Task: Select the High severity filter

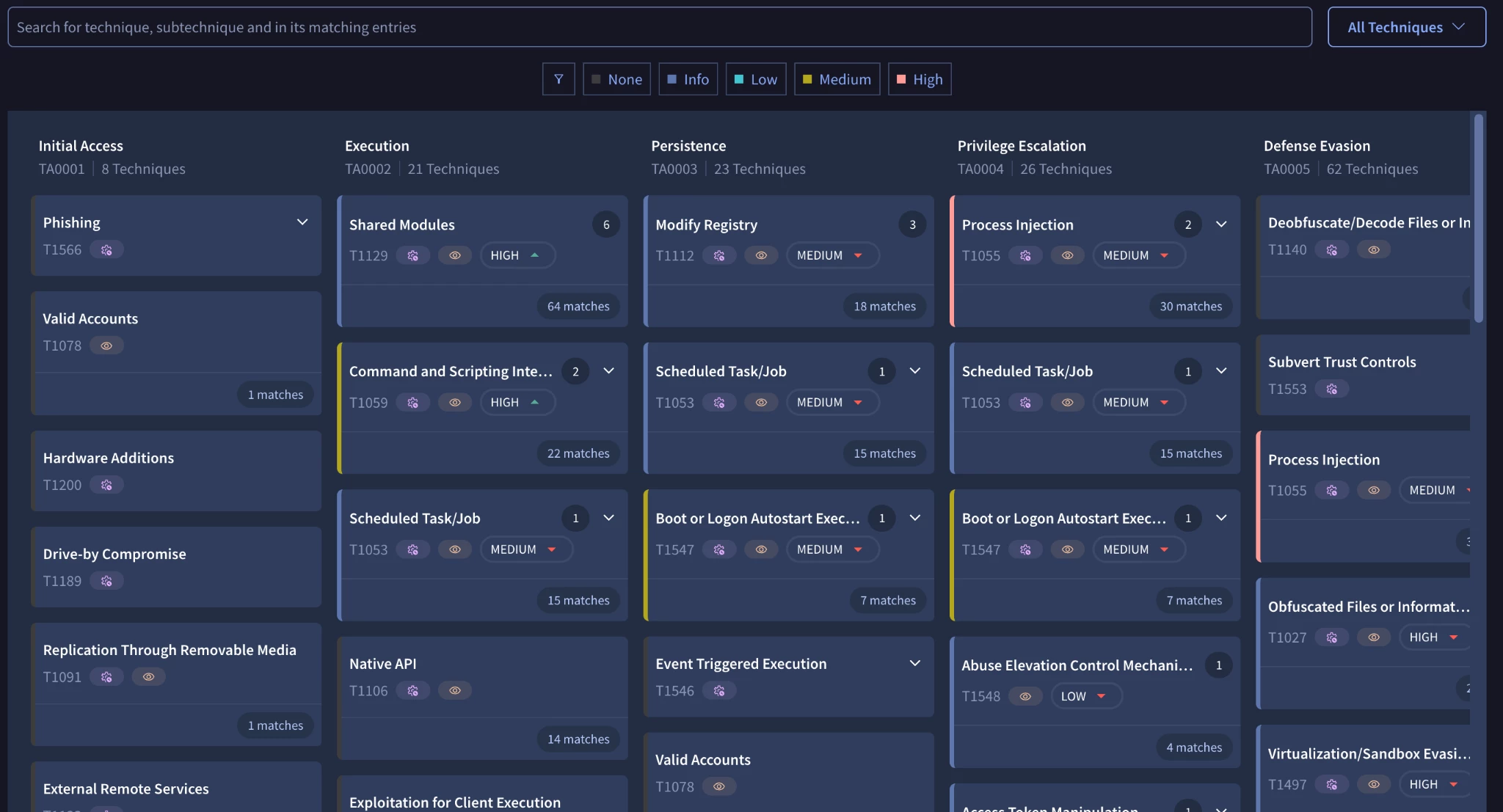Action: click(x=920, y=79)
